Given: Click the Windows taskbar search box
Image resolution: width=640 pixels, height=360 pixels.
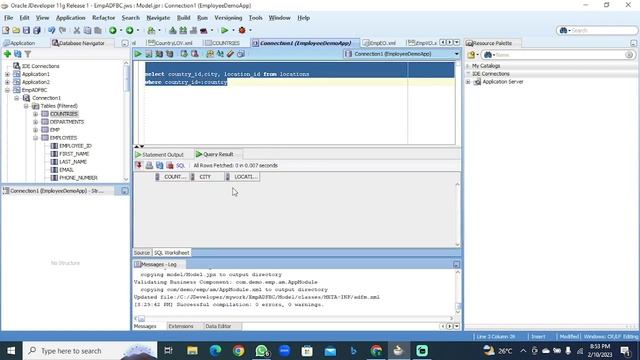Looking at the screenshot, I should tap(90, 351).
